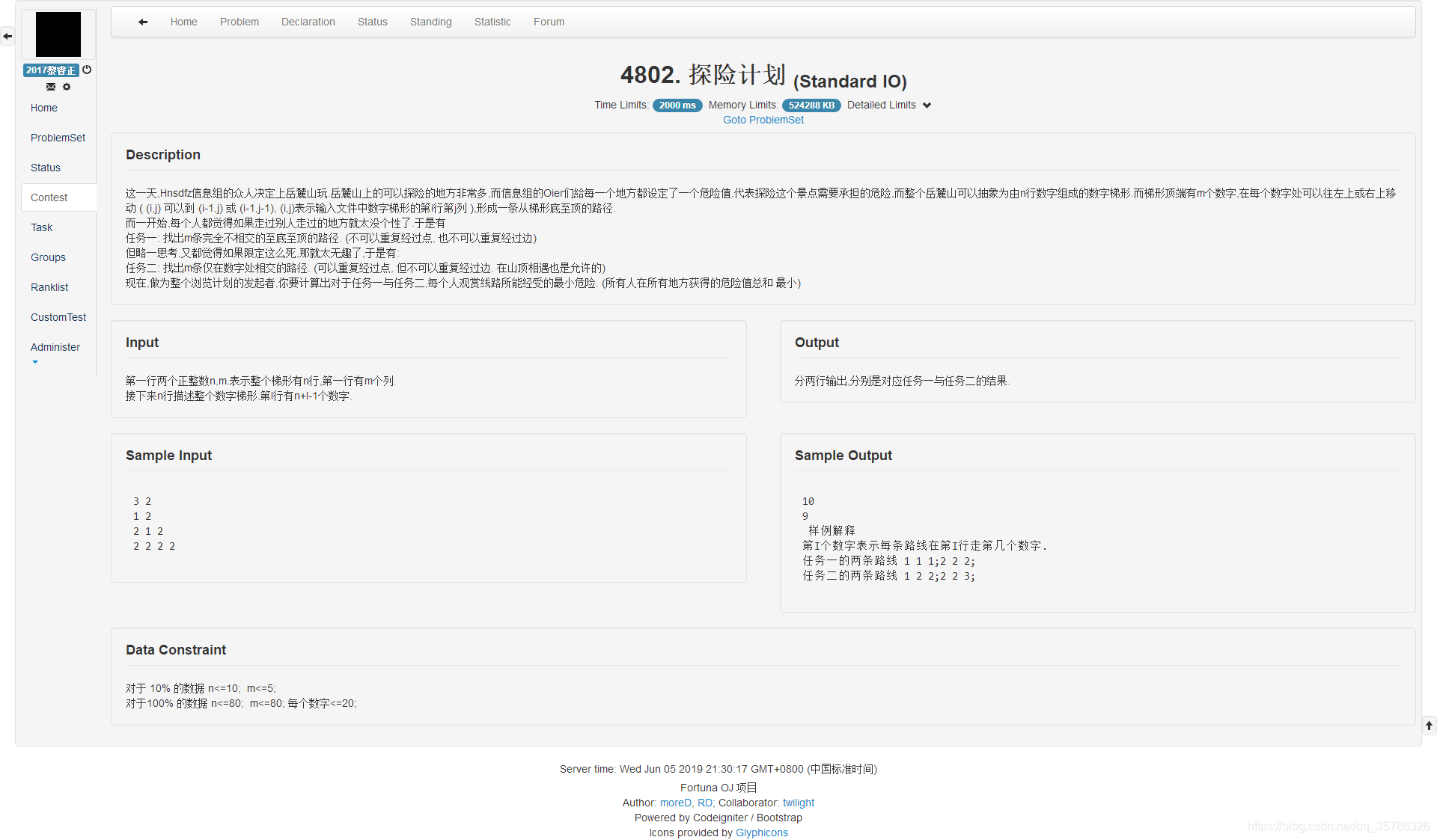The image size is (1437, 840).
Task: Click the Sample Input heading
Action: (169, 456)
